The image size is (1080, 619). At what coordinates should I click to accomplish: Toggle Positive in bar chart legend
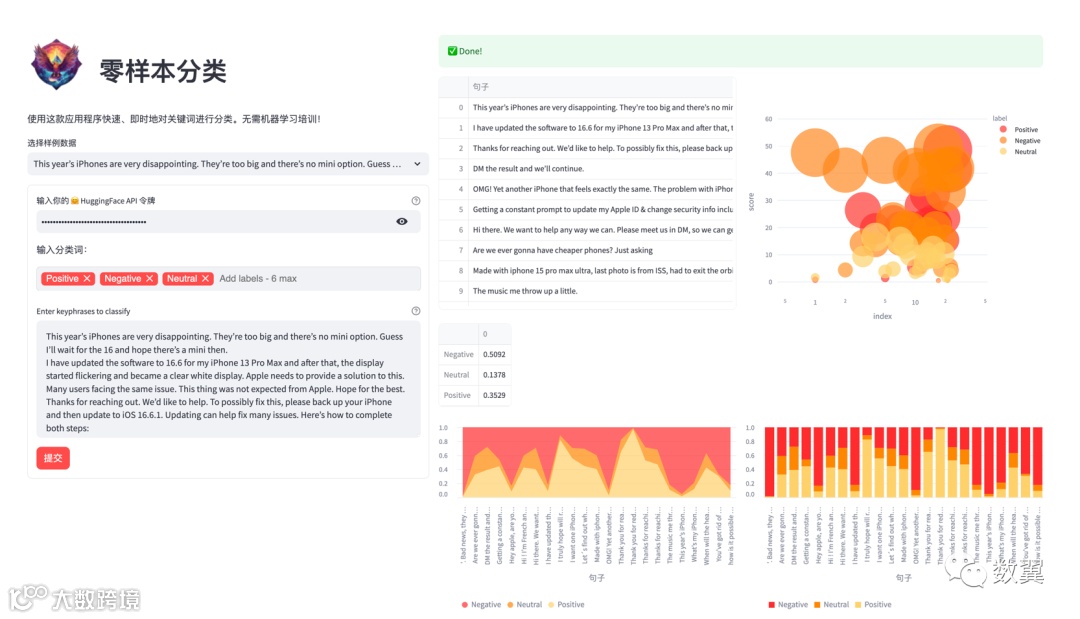pos(873,605)
